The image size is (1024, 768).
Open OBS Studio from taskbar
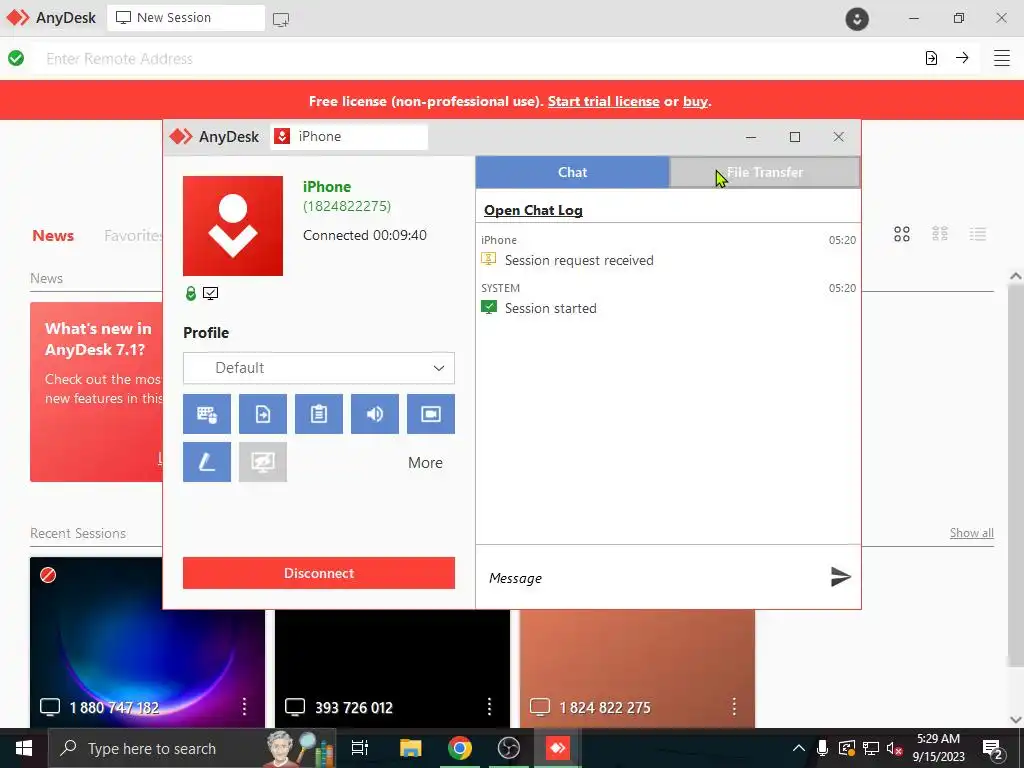tap(509, 748)
